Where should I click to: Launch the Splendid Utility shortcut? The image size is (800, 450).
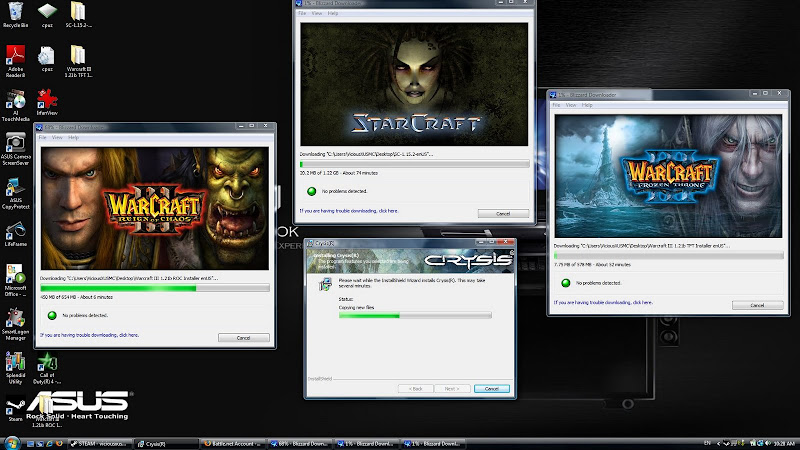15,367
